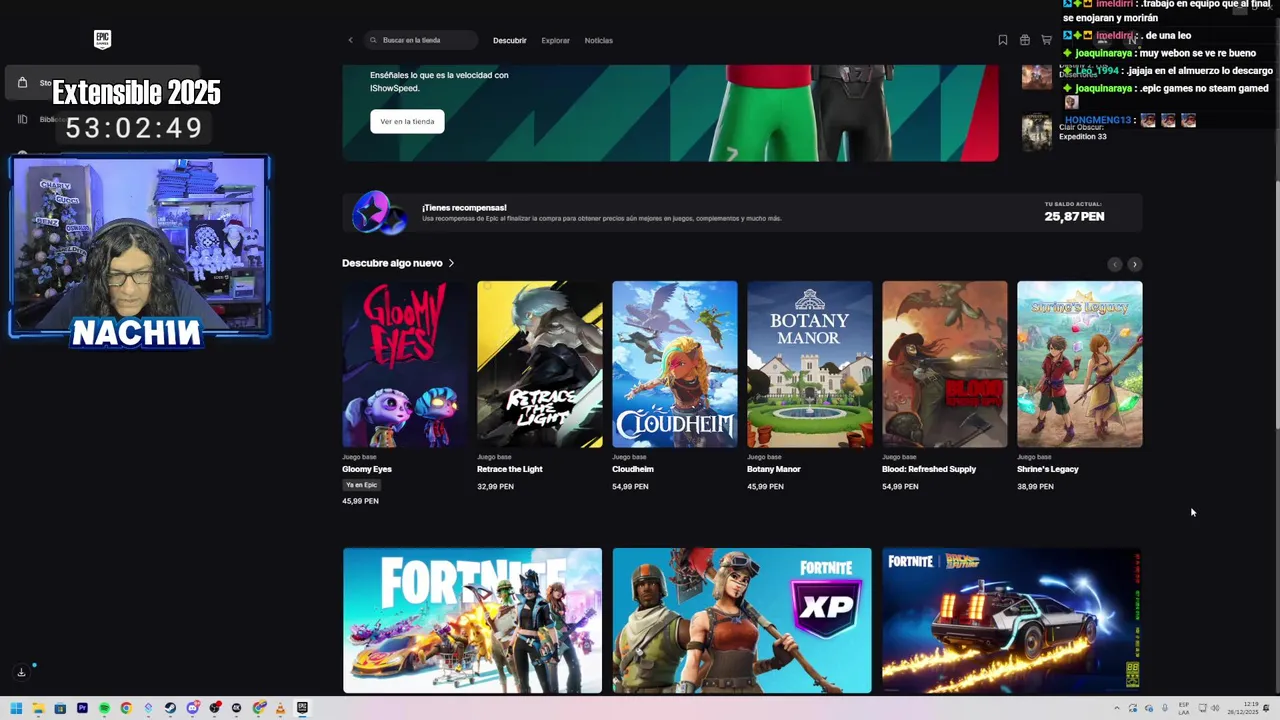Open the Fortnite XP banner card

tap(742, 620)
